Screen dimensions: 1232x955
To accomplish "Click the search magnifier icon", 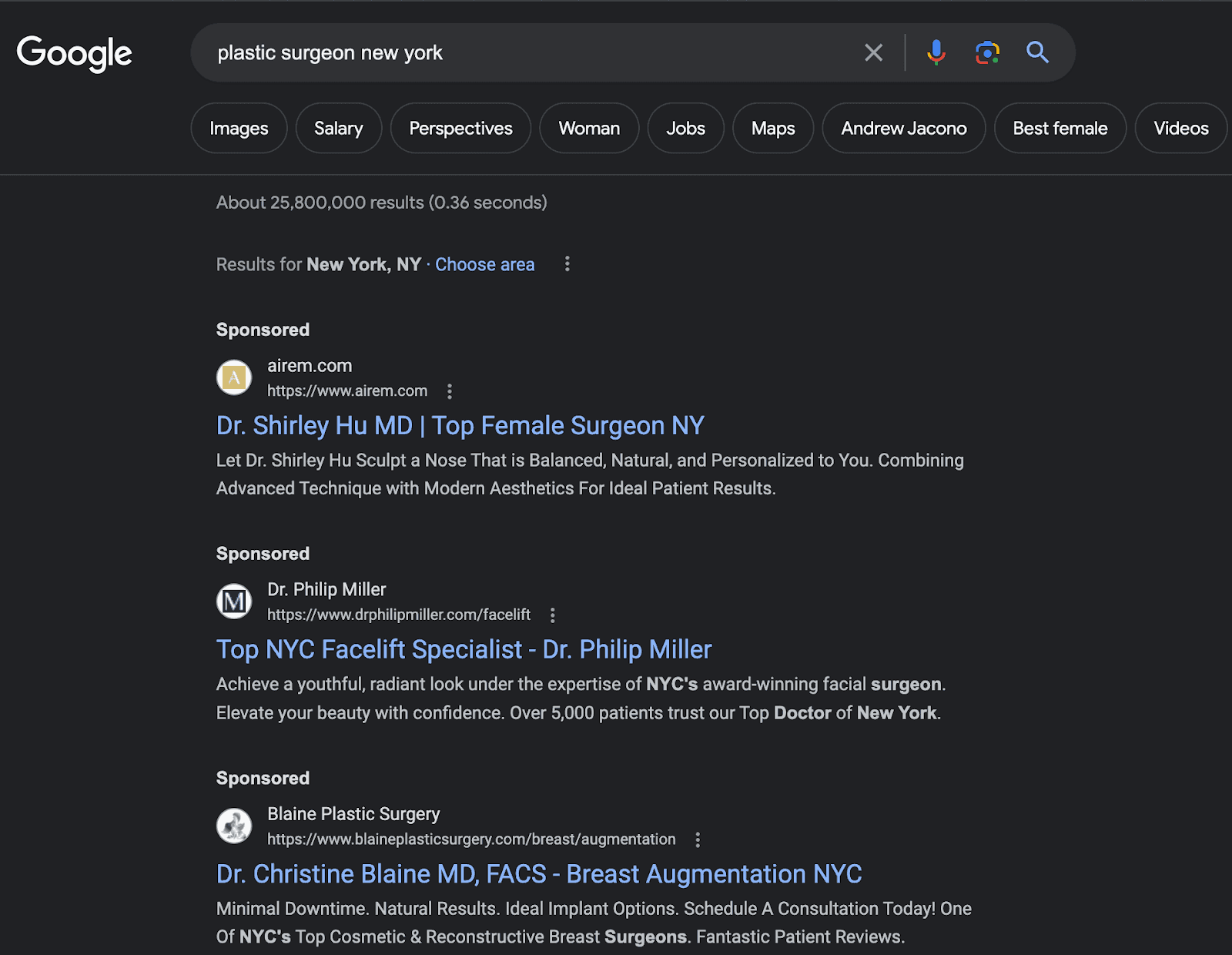I will (x=1037, y=52).
